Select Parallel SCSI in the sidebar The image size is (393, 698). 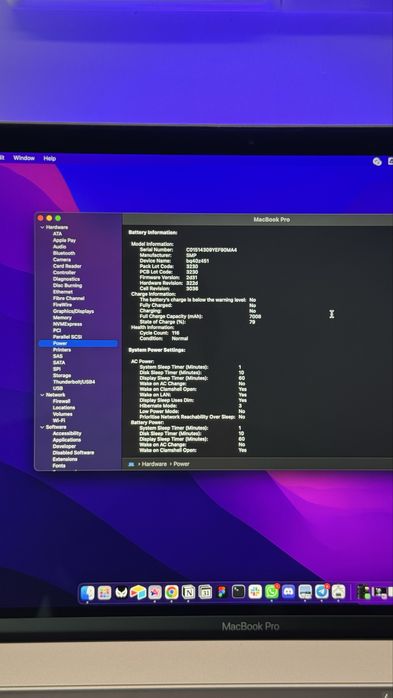point(67,337)
